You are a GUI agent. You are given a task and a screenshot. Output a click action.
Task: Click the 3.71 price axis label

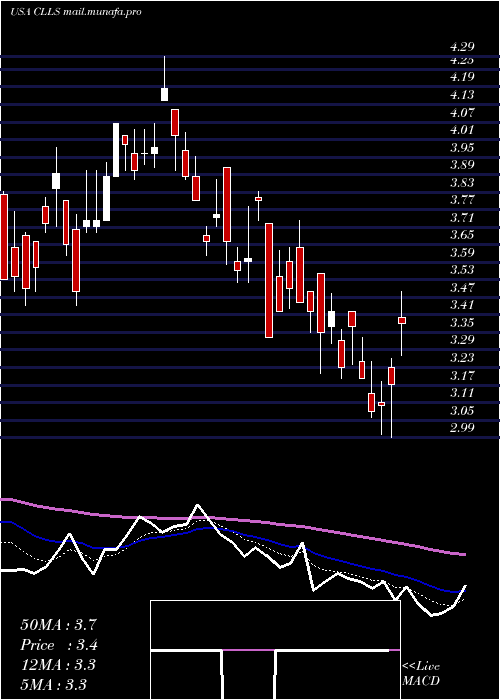point(462,217)
